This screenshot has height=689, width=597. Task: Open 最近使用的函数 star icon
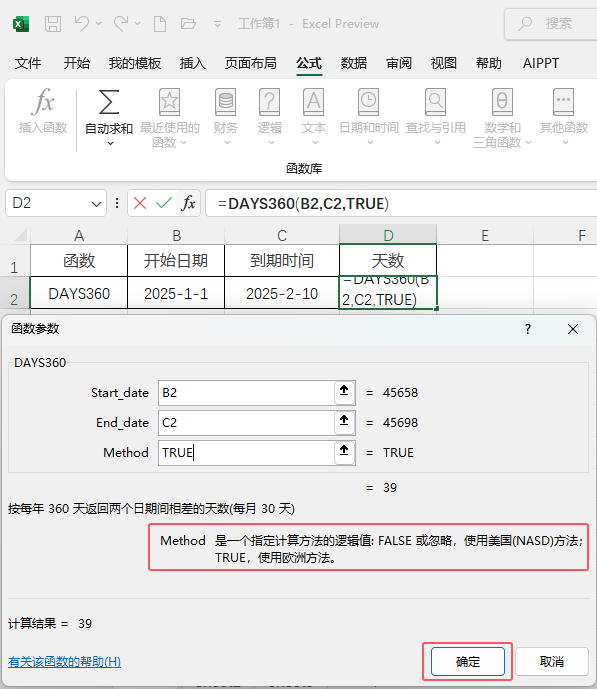(x=169, y=102)
